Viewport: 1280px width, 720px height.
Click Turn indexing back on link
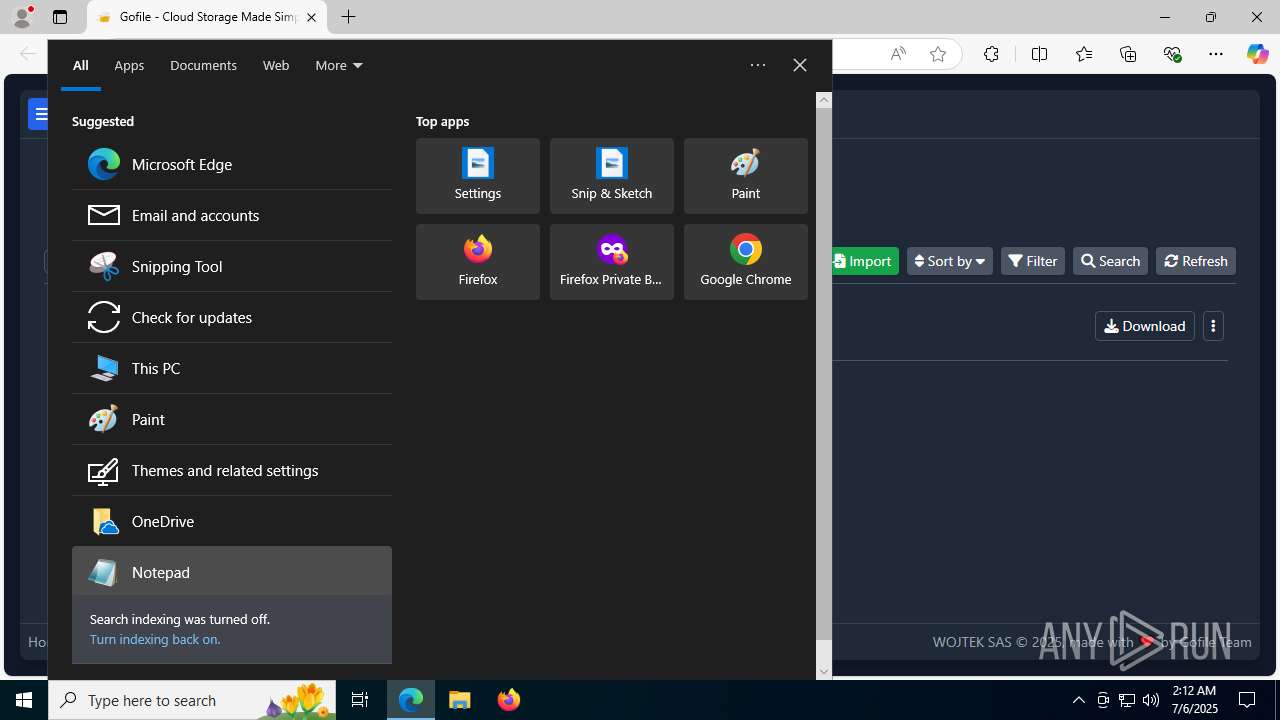click(155, 639)
